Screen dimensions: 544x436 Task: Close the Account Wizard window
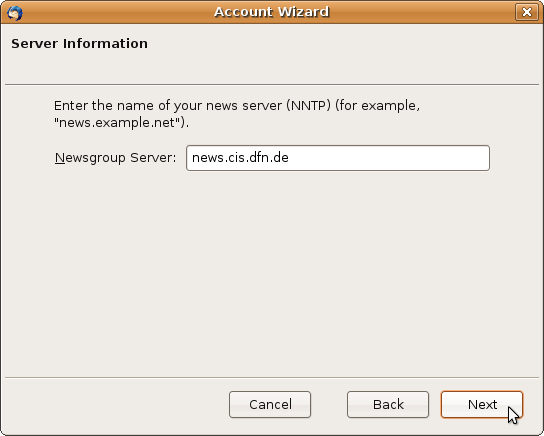[x=527, y=12]
